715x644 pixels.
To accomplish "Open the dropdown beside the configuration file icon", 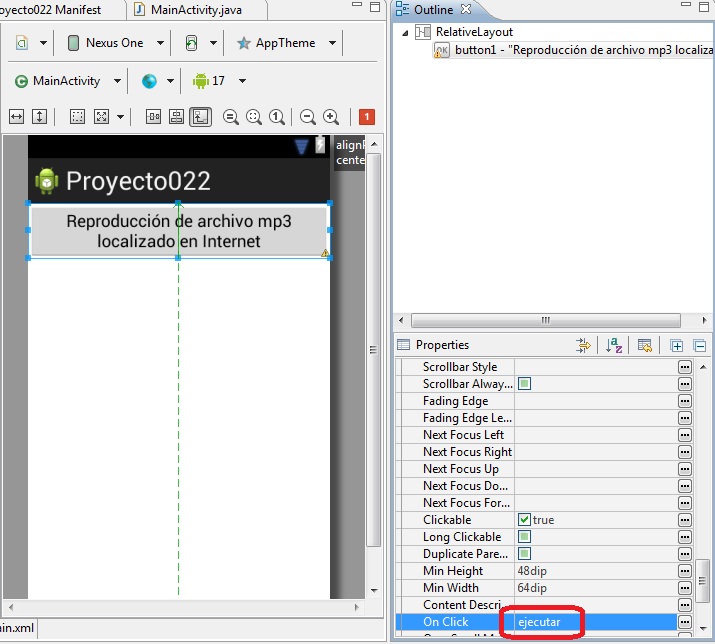I will click(x=43, y=43).
